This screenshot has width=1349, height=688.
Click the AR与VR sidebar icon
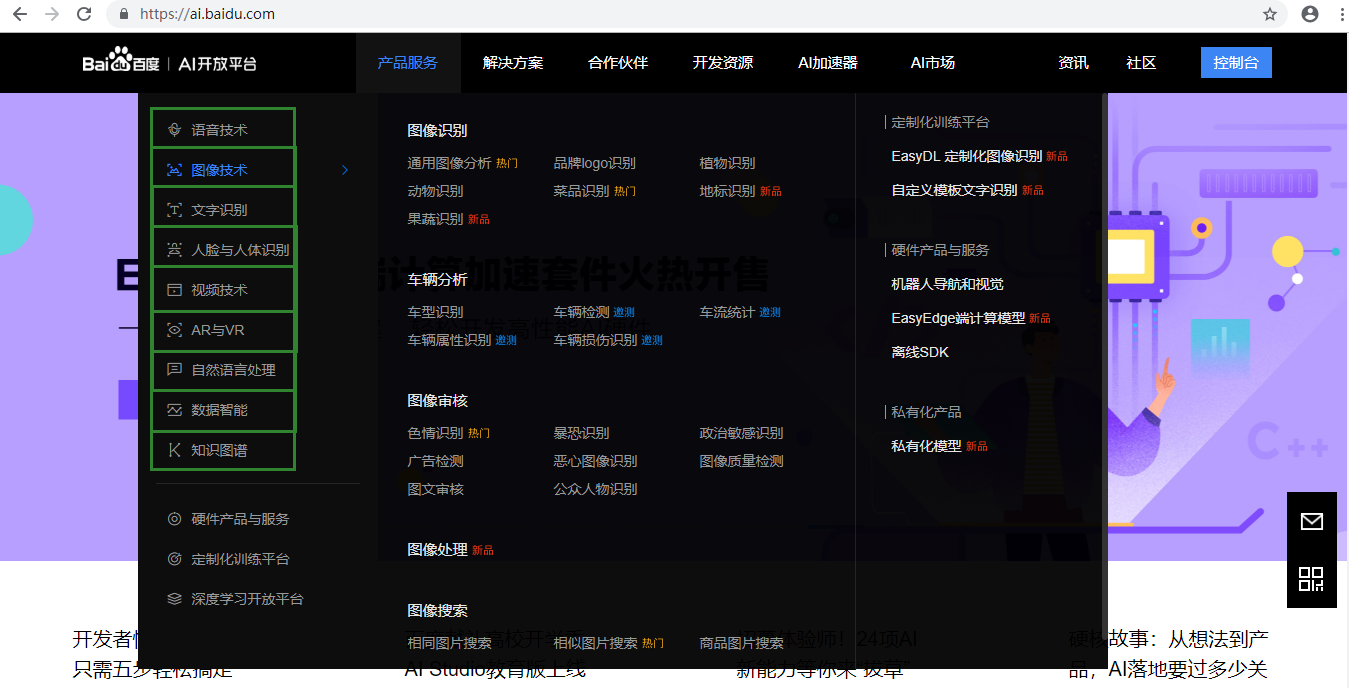[x=174, y=330]
